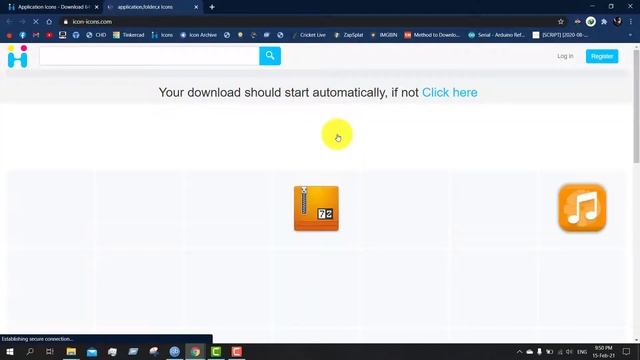Open the orange music note icon thumbnail
Viewport: 640px width, 360px height.
[x=582, y=208]
